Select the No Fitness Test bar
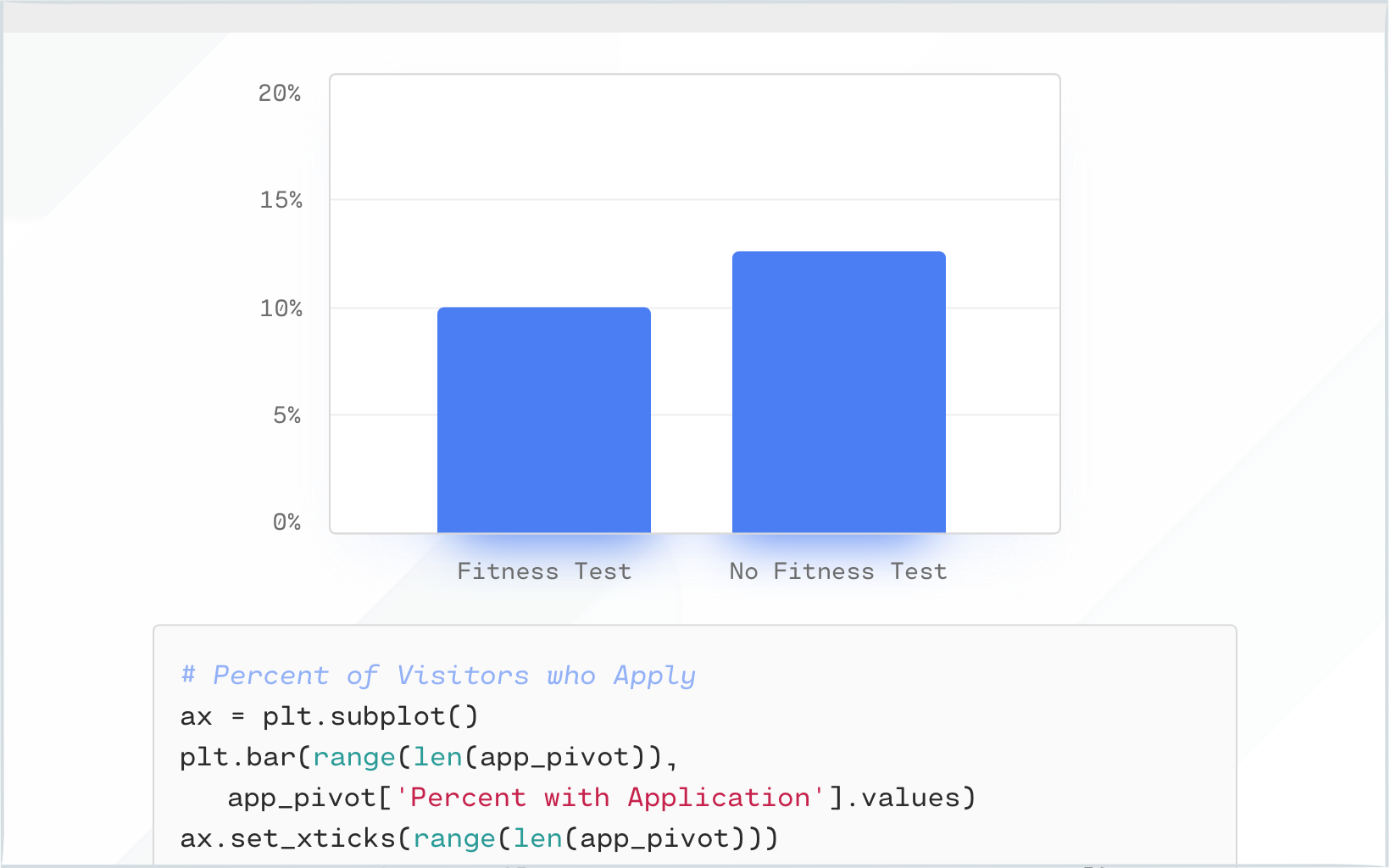1390x868 pixels. tap(837, 390)
